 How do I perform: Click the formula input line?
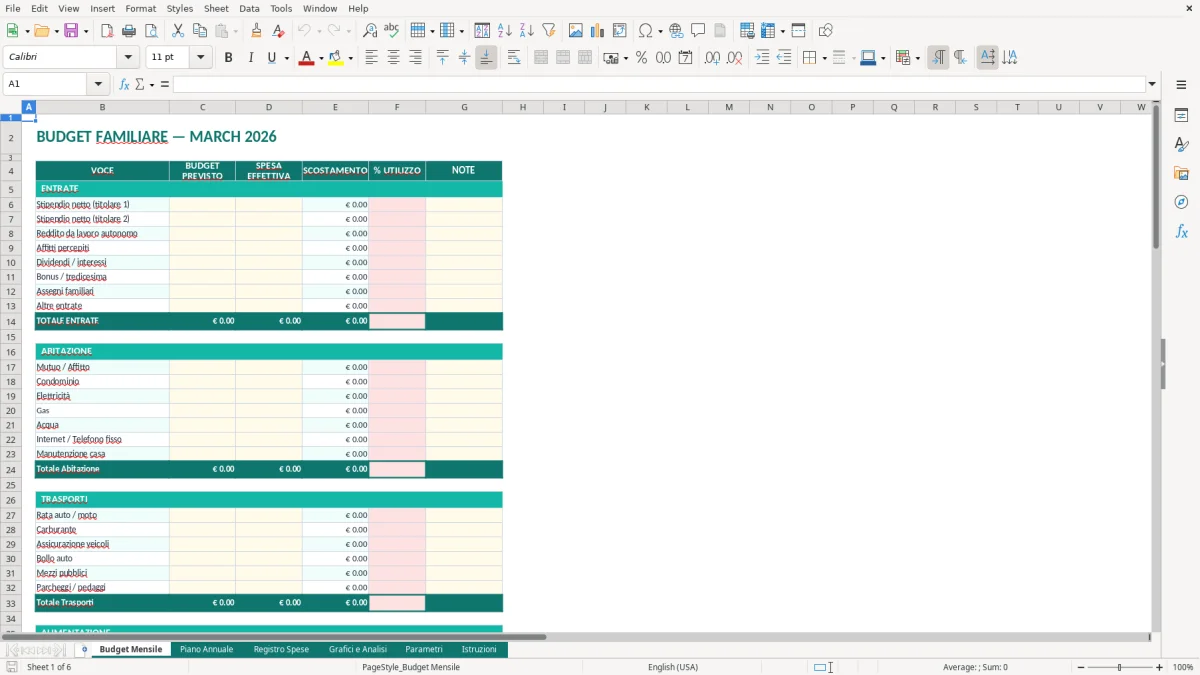click(659, 84)
